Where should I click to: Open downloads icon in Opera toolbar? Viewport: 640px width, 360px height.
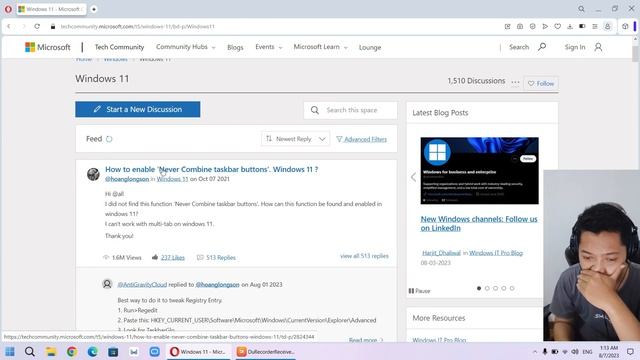click(570, 26)
